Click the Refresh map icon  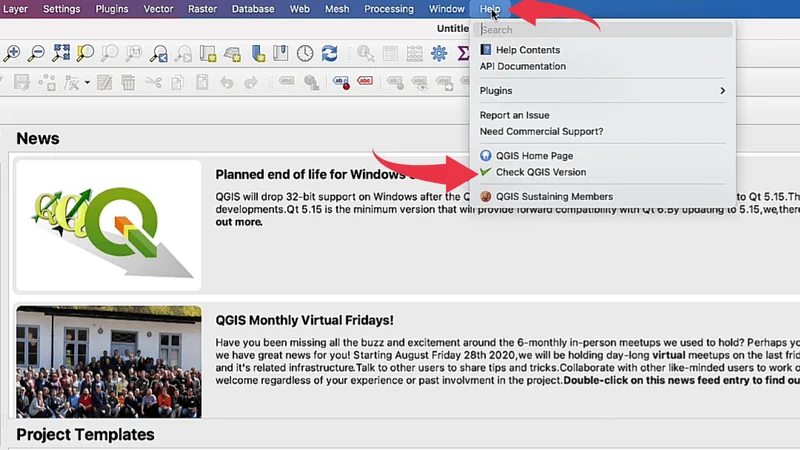tap(329, 53)
